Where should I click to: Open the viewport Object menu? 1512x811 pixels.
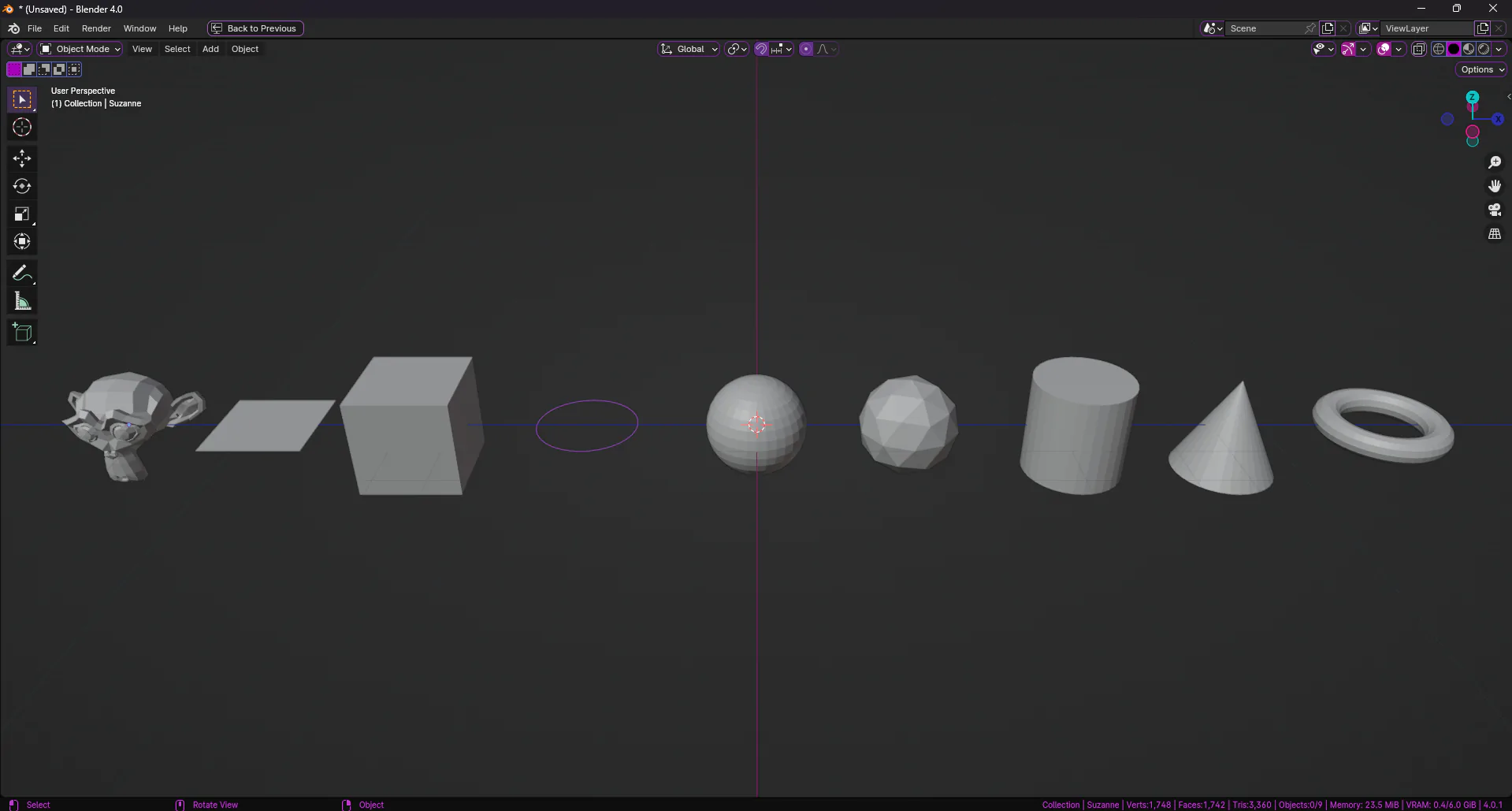coord(245,49)
